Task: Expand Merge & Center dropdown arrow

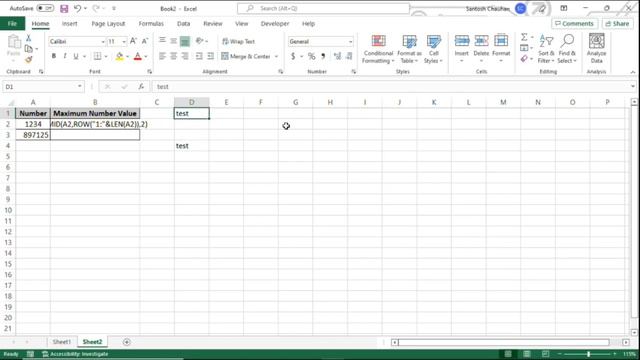Action: pyautogui.click(x=276, y=56)
